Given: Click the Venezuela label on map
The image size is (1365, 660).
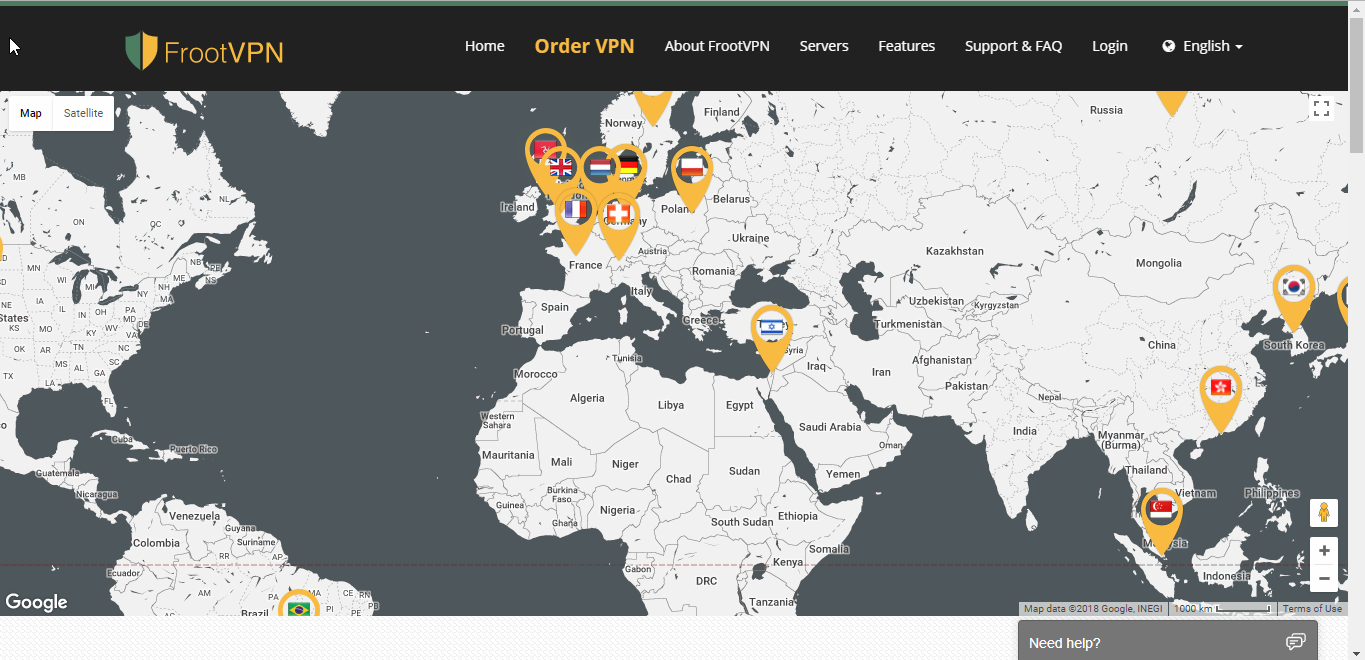Looking at the screenshot, I should click(x=195, y=516).
